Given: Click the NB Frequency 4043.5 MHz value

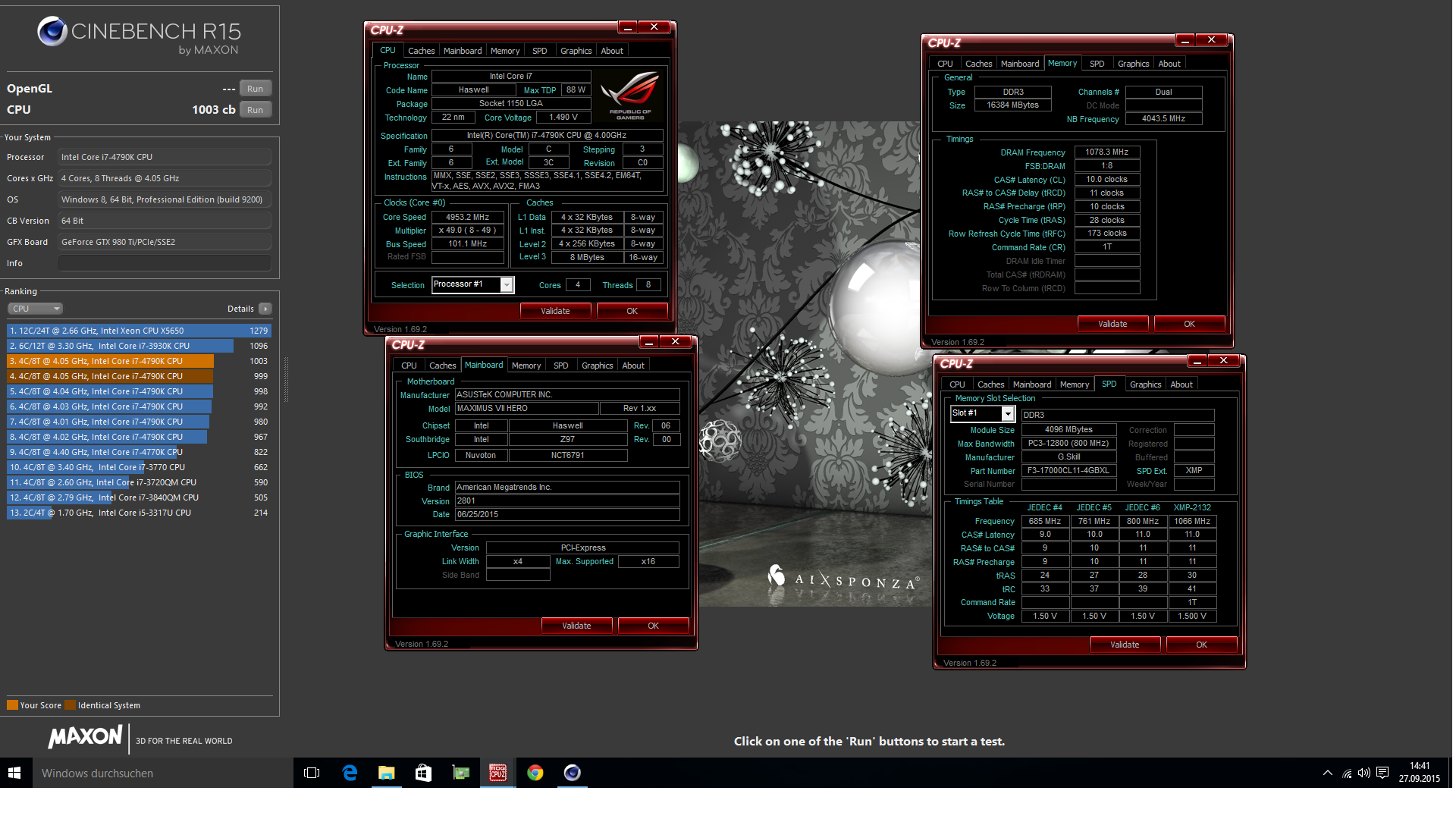Looking at the screenshot, I should pos(1163,118).
